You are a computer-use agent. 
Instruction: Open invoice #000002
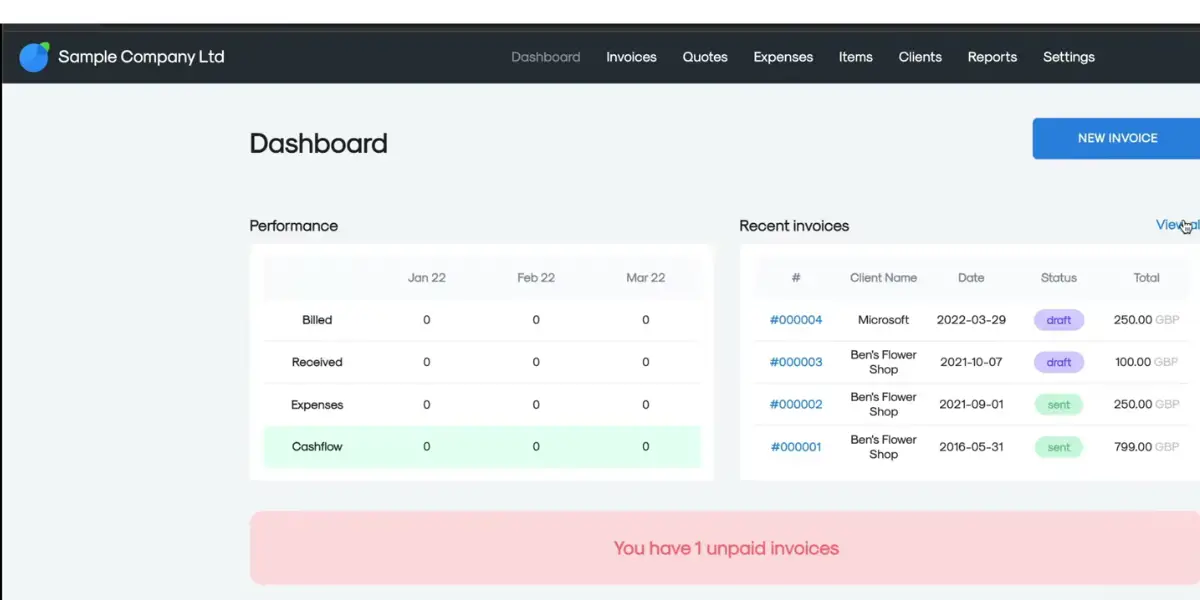pyautogui.click(x=796, y=405)
